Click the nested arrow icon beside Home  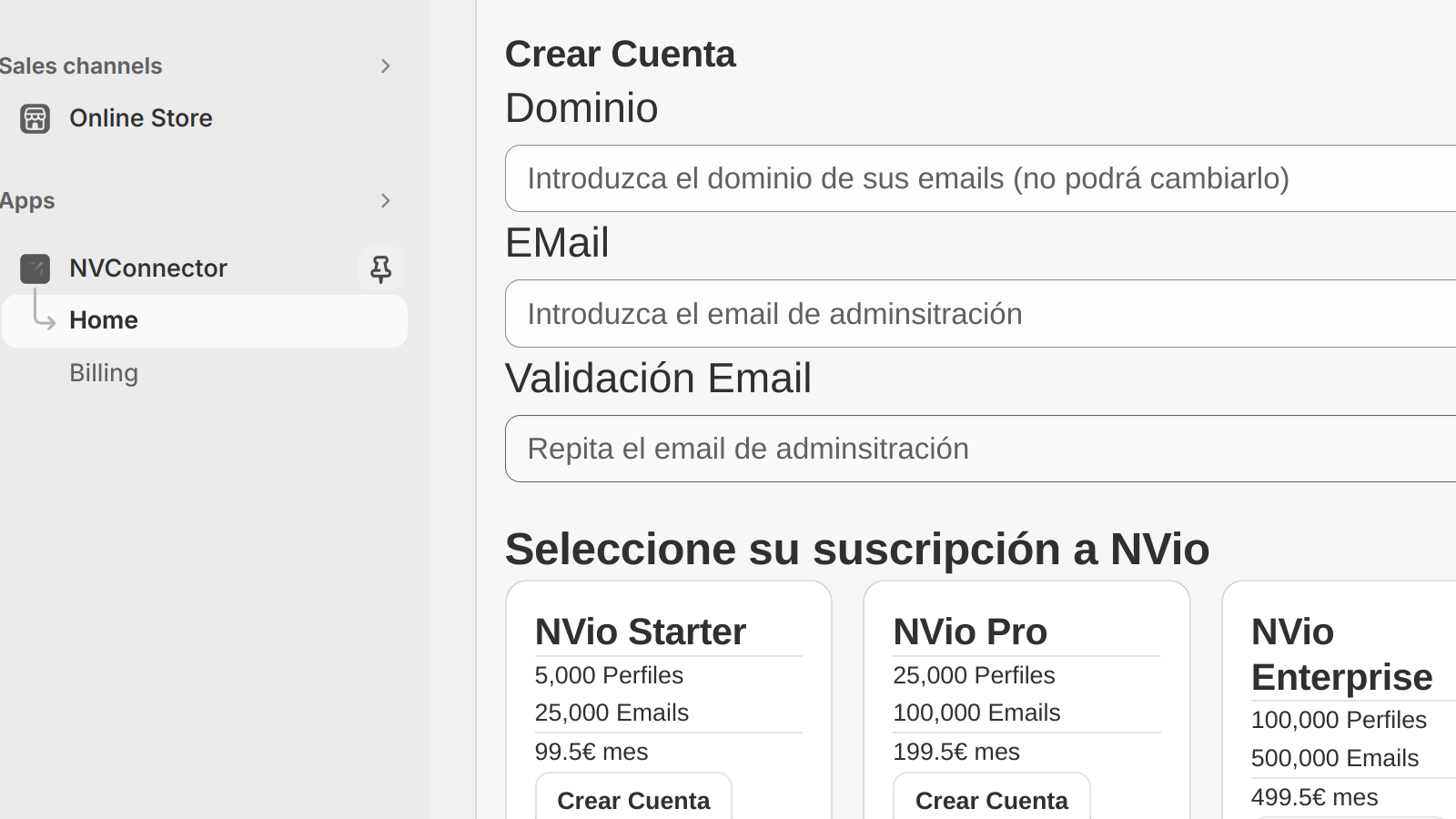point(44,320)
